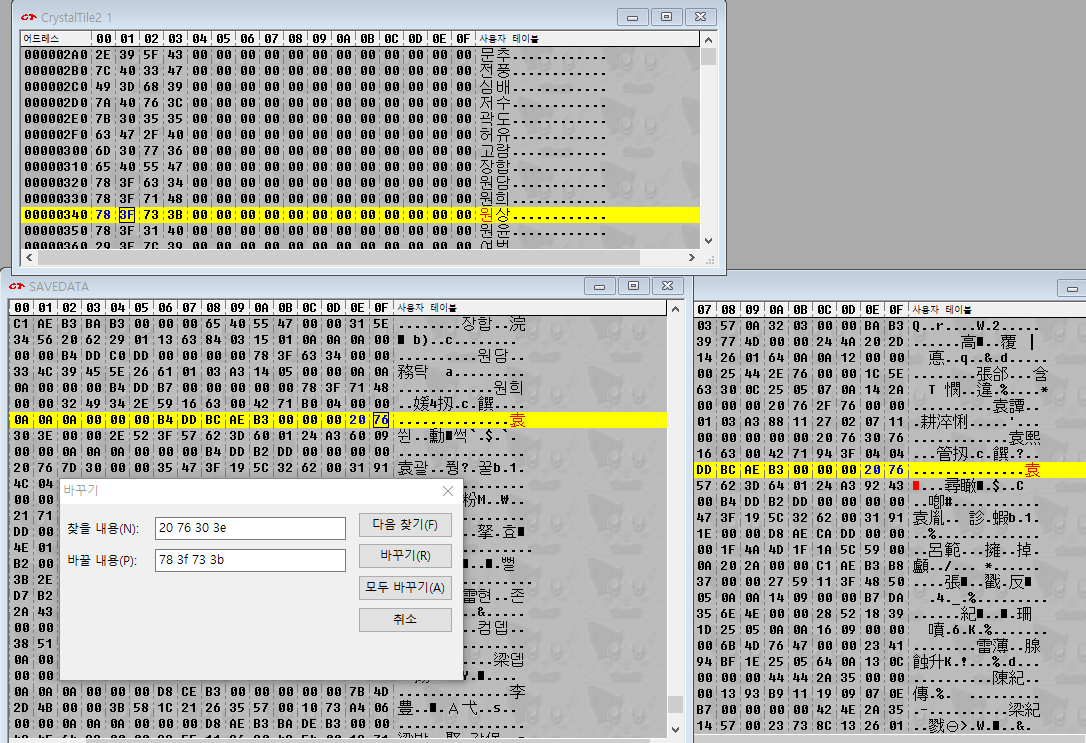Close the 바꾸기 dialog with X
The image size is (1086, 743).
447,491
